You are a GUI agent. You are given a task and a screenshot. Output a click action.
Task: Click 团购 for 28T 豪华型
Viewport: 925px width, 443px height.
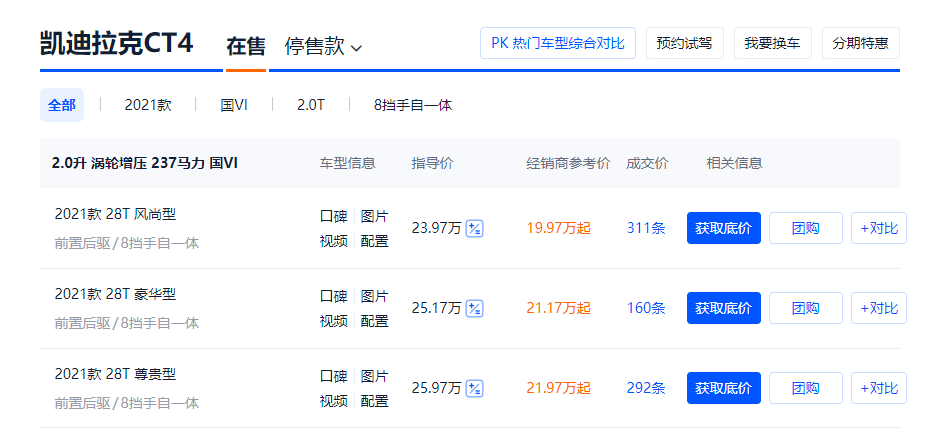(806, 308)
